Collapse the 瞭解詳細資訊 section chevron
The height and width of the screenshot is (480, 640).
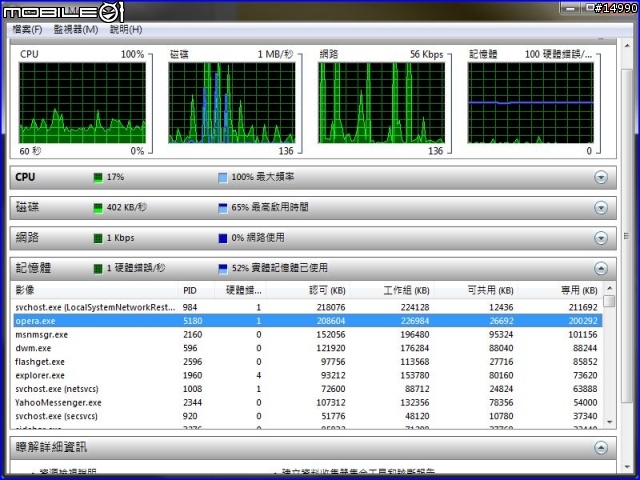click(600, 447)
